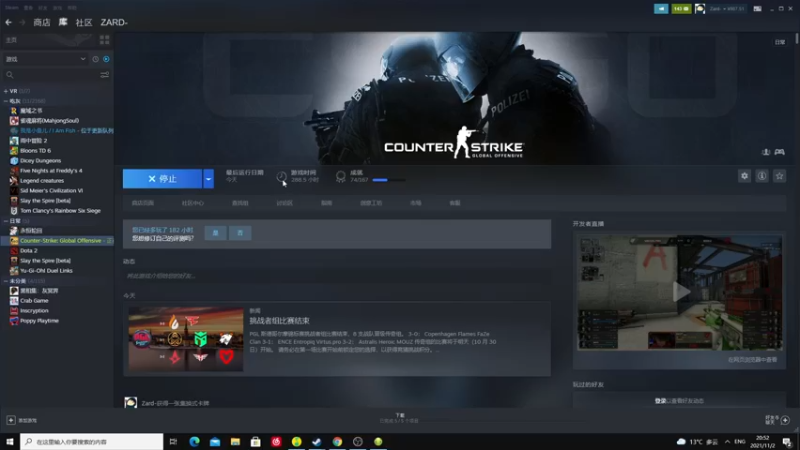Open Google Chrome from taskbar
The image size is (800, 450).
pos(337,441)
